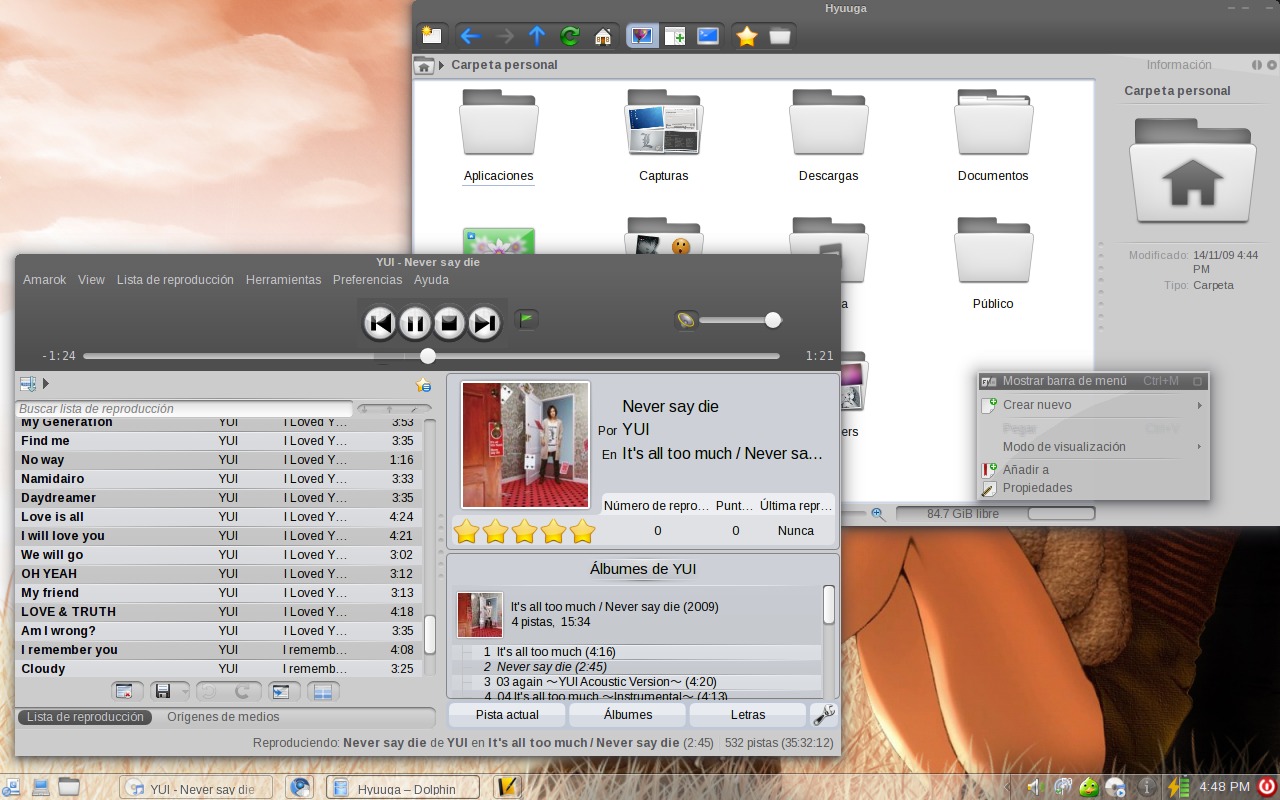Image resolution: width=1280 pixels, height=800 pixels.
Task: Switch to Orígenes de medios tab
Action: pos(223,717)
